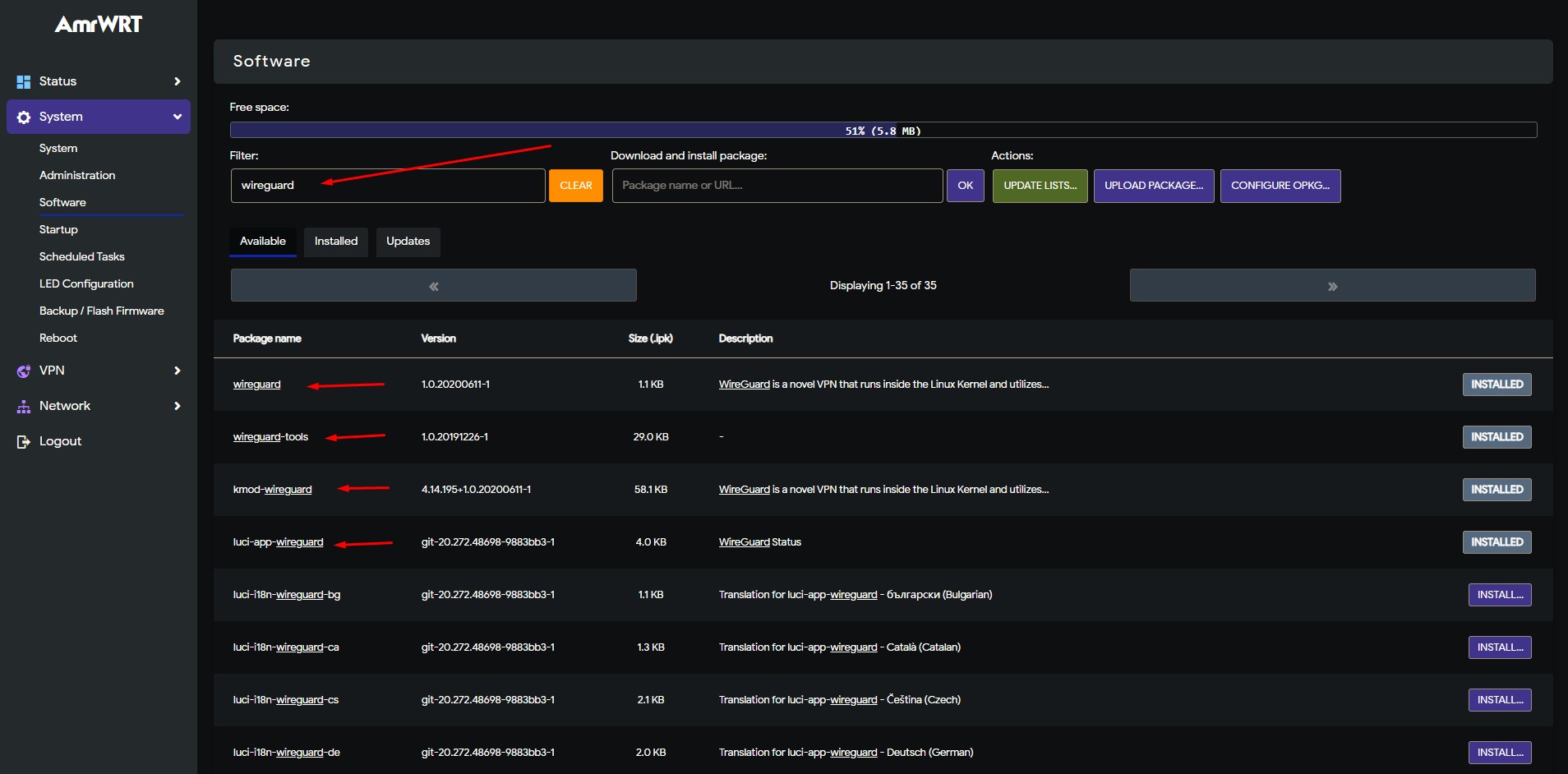Click the Version column header

(x=438, y=339)
